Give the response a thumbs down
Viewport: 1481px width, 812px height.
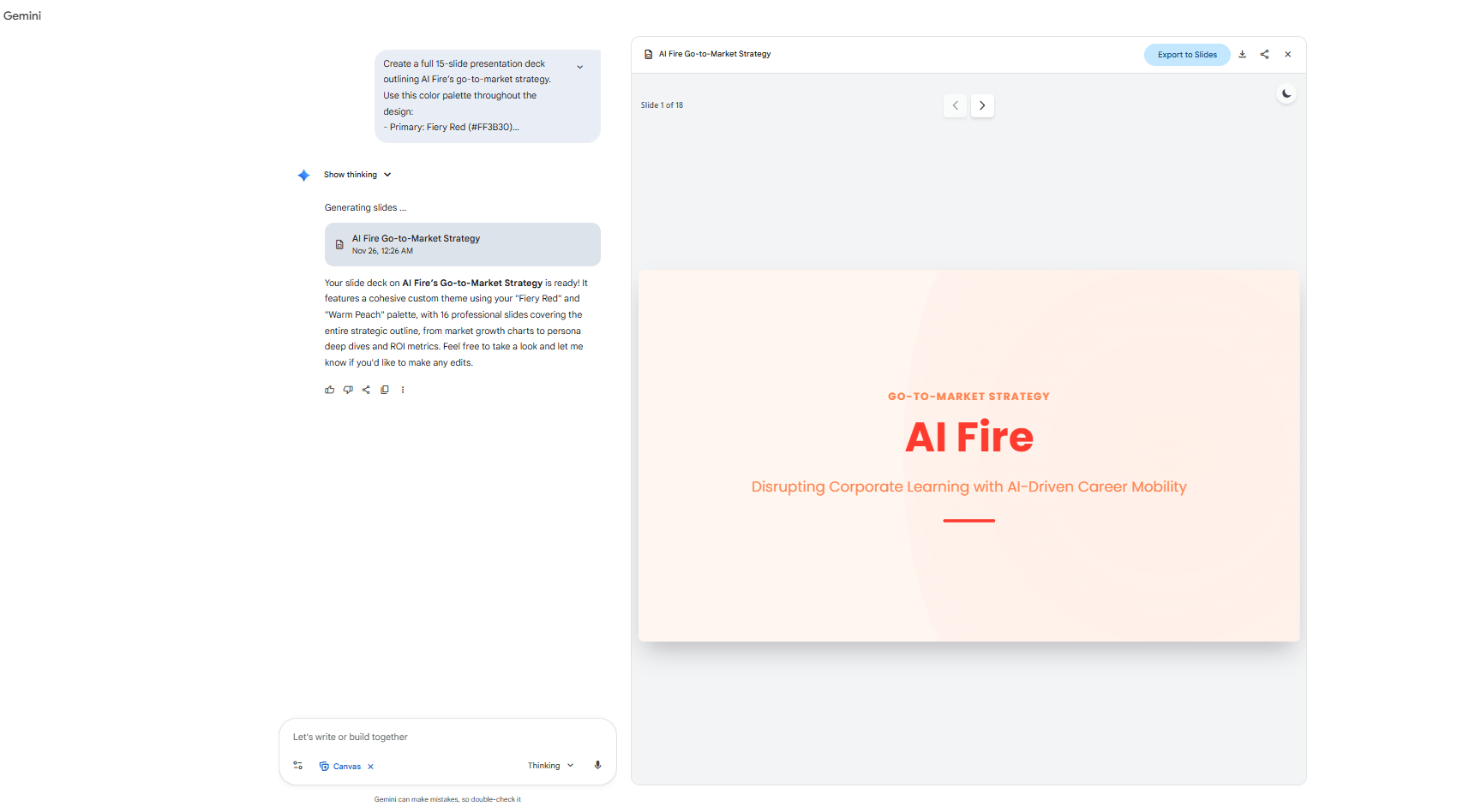(x=348, y=390)
